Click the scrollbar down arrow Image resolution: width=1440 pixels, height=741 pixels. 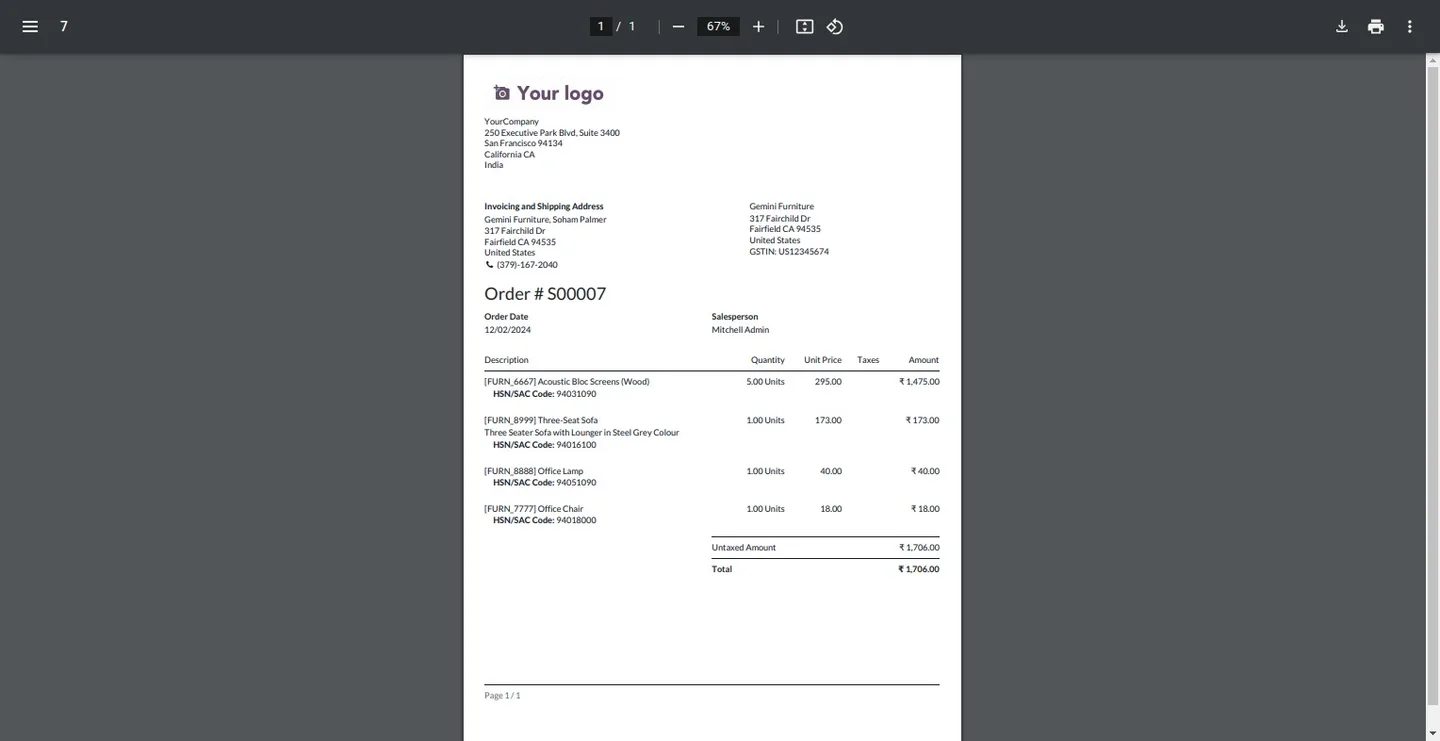coord(1432,734)
